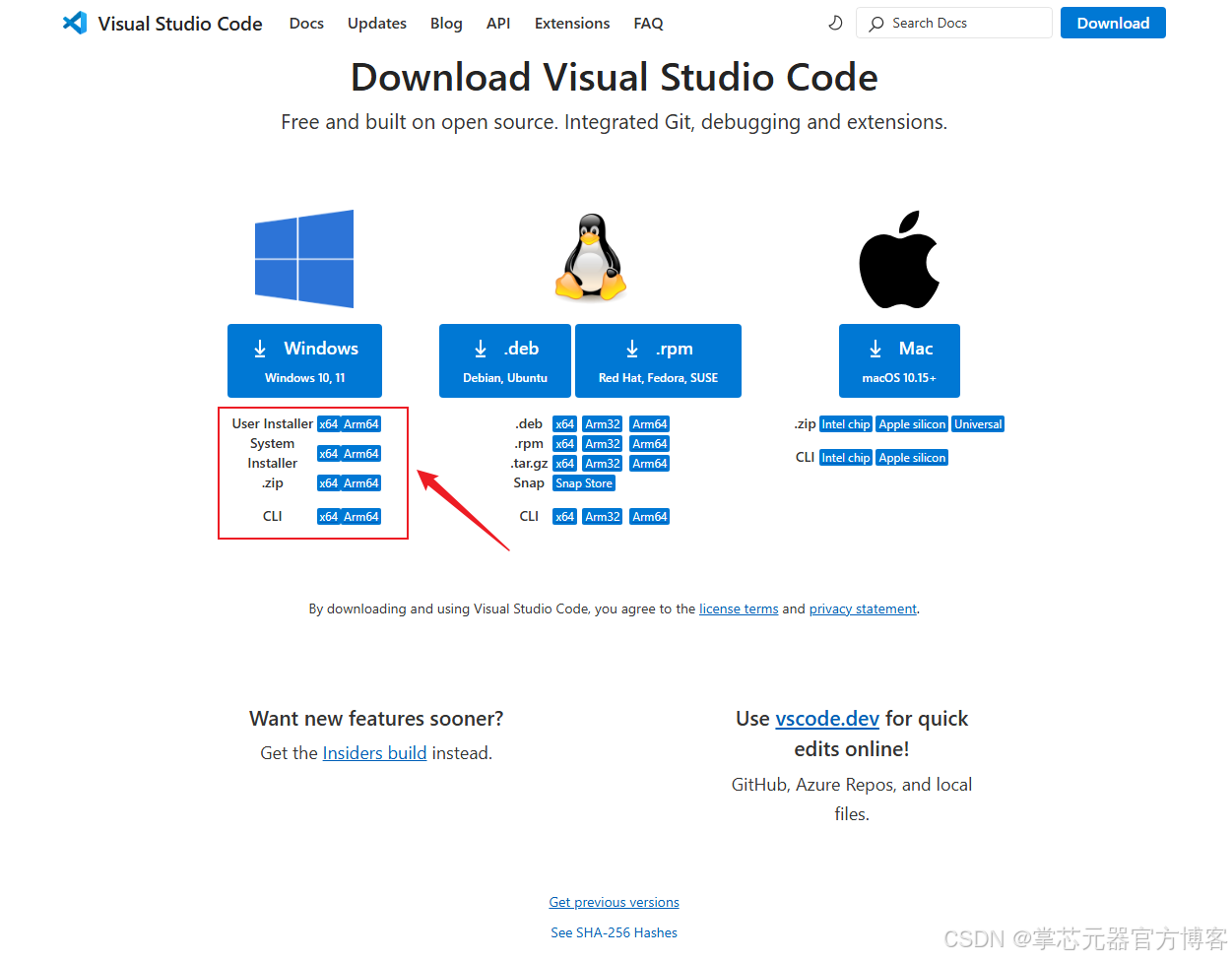Open the privacy statement link
Screen dimensions: 1232x960
863,609
